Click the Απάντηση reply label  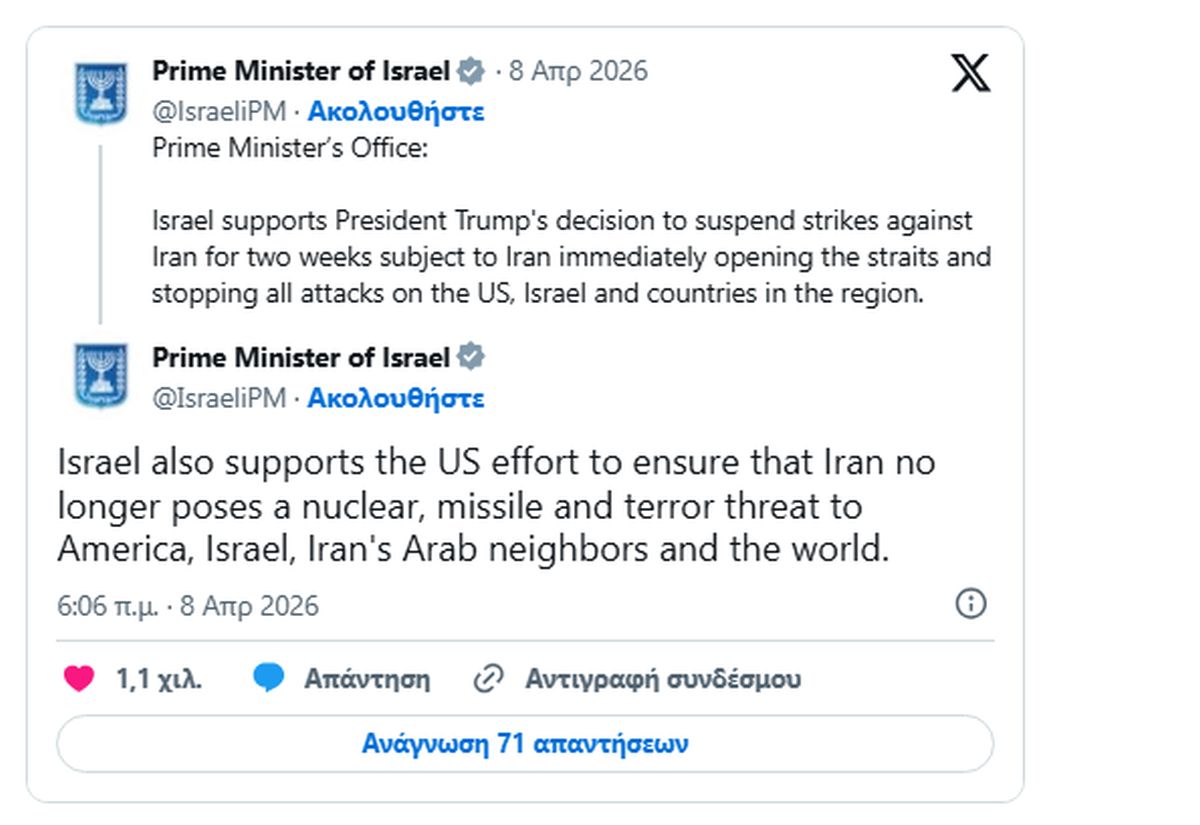point(367,679)
